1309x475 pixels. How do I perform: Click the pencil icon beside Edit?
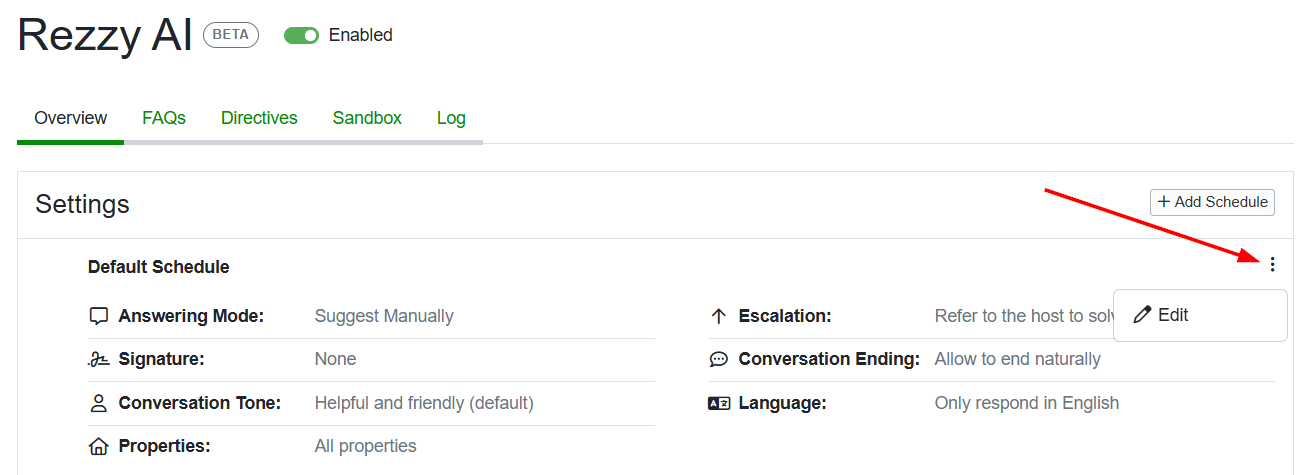(x=1142, y=315)
